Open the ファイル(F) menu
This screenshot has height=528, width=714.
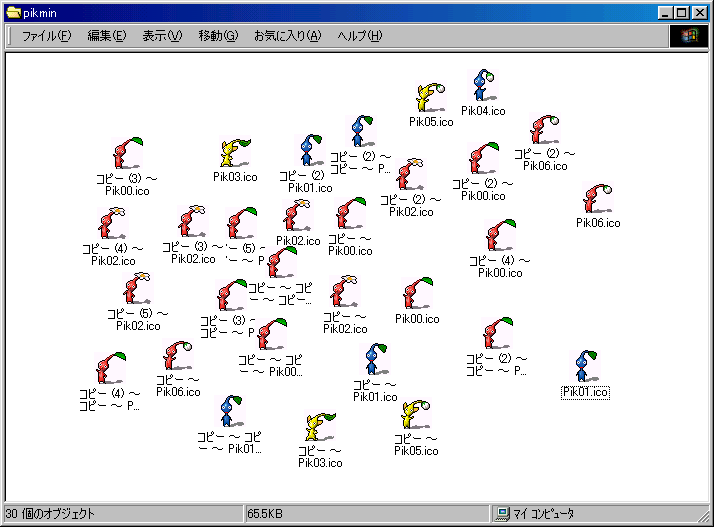point(47,36)
